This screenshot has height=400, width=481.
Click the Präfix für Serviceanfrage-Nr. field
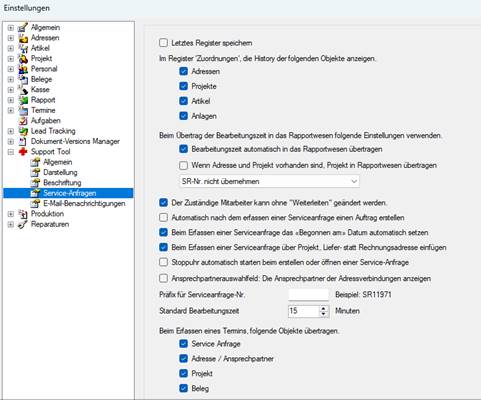tap(308, 294)
